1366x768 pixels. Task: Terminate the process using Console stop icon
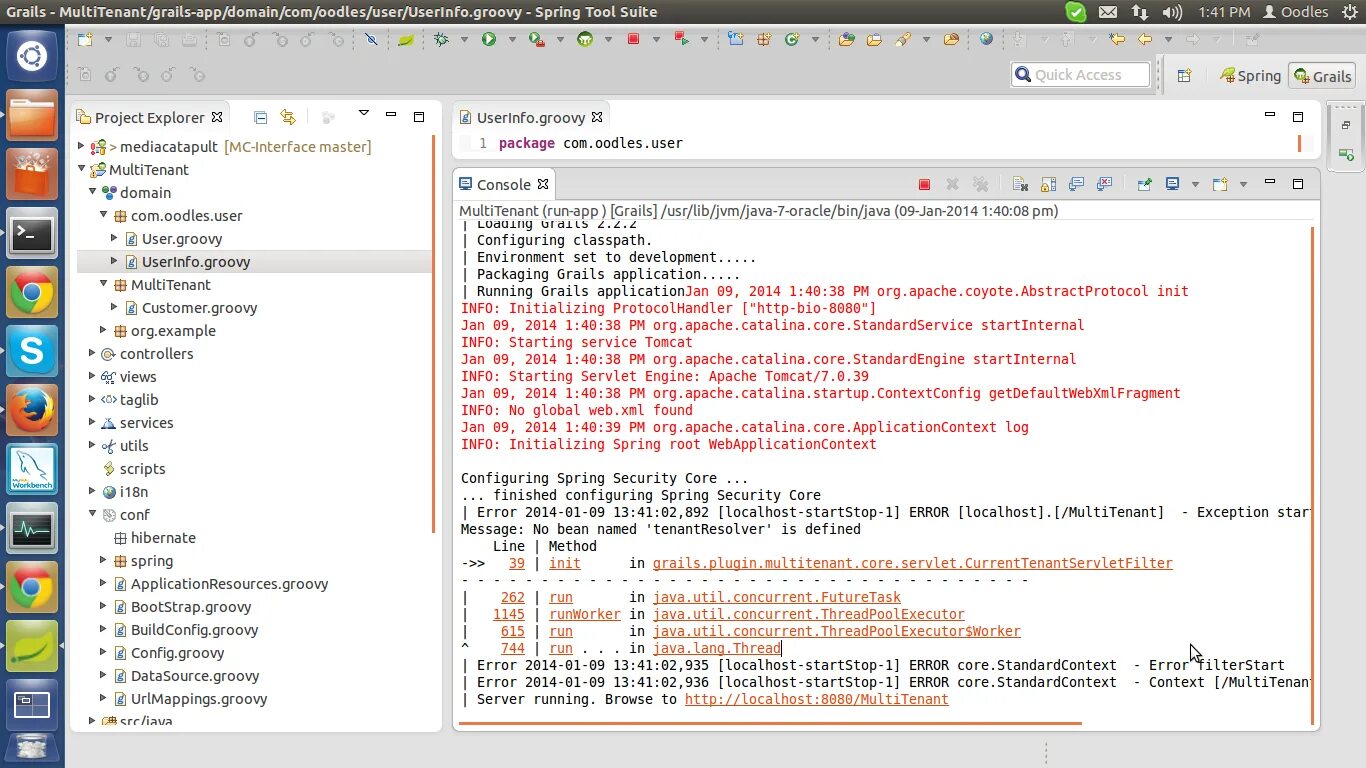point(924,184)
